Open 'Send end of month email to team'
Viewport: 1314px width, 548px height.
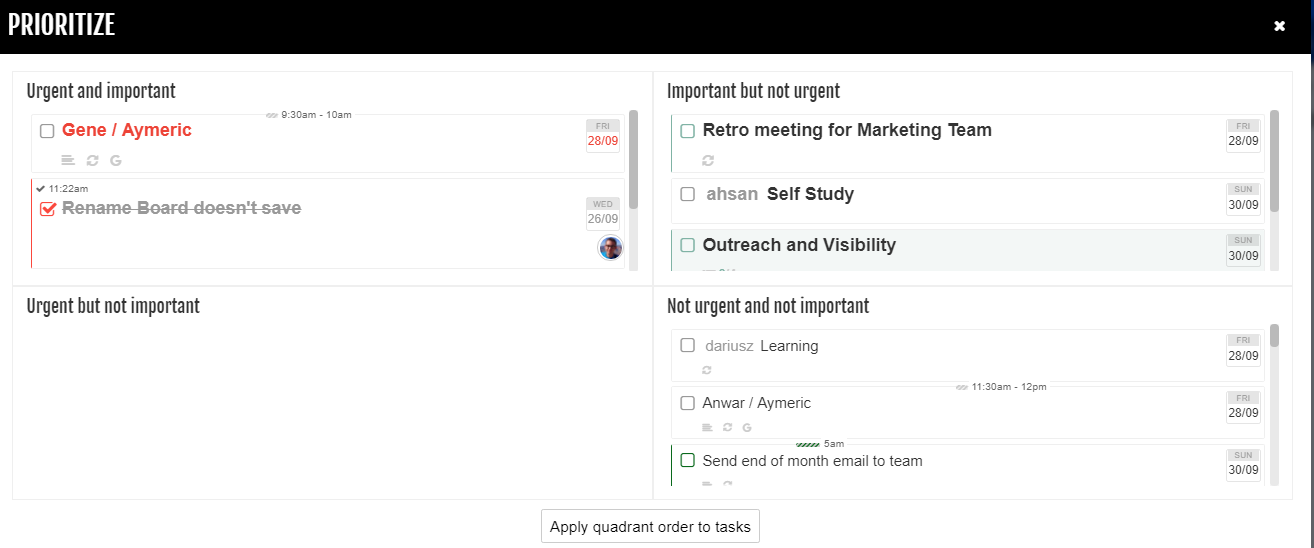[x=812, y=461]
